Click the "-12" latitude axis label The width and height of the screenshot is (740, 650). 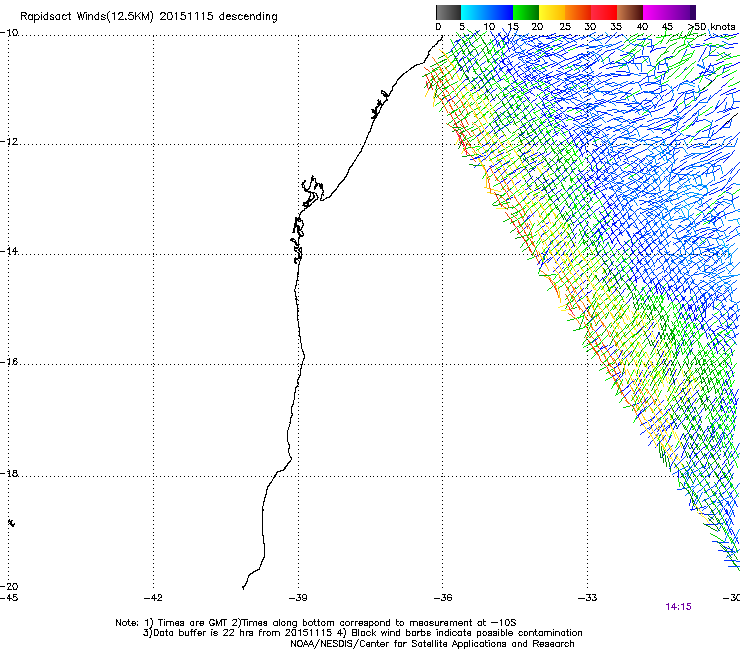pyautogui.click(x=9, y=142)
